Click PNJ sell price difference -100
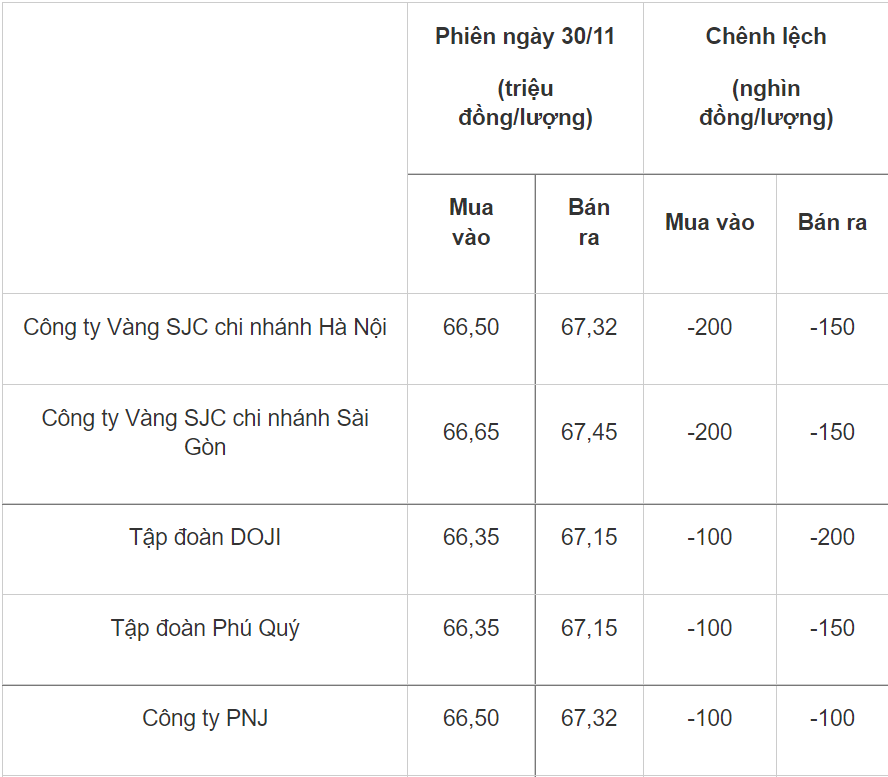The width and height of the screenshot is (888, 777). pyautogui.click(x=832, y=718)
